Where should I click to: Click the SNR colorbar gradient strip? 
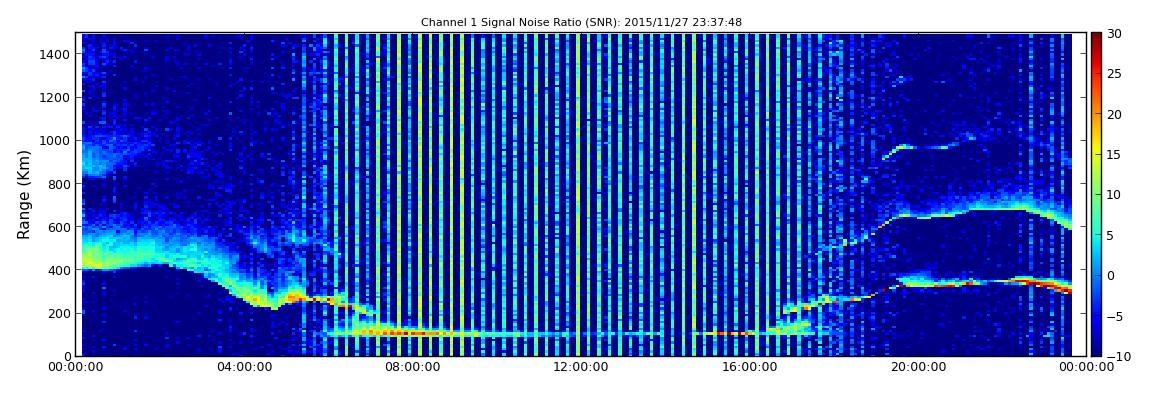tap(1096, 194)
